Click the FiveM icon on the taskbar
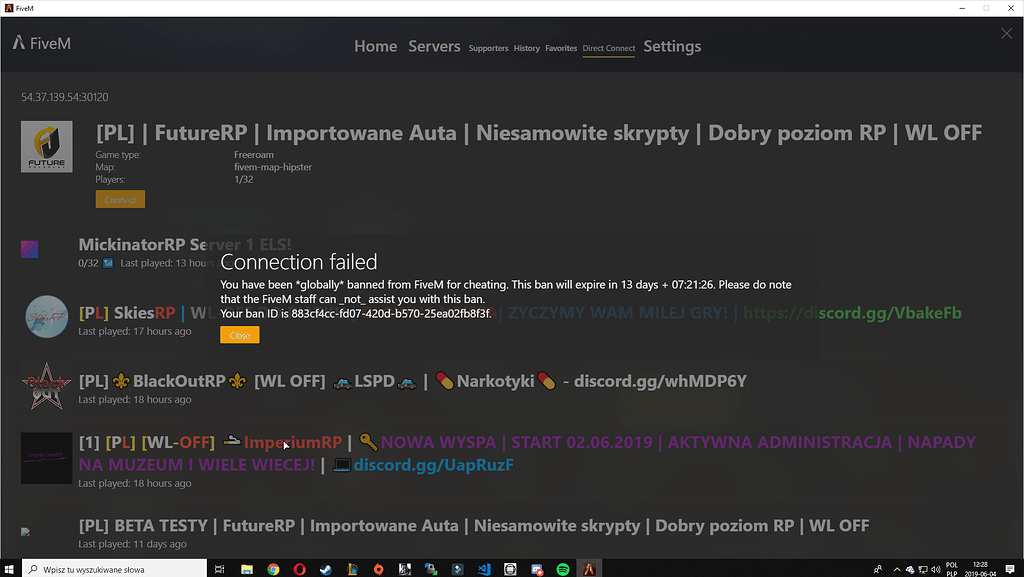1024x577 pixels. [x=589, y=567]
